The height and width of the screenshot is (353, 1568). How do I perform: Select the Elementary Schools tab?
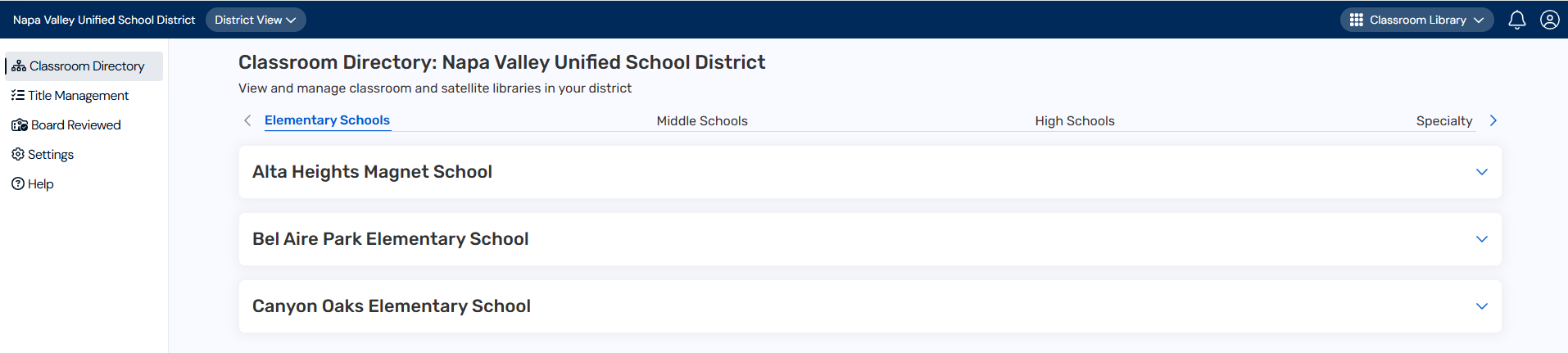[x=327, y=120]
